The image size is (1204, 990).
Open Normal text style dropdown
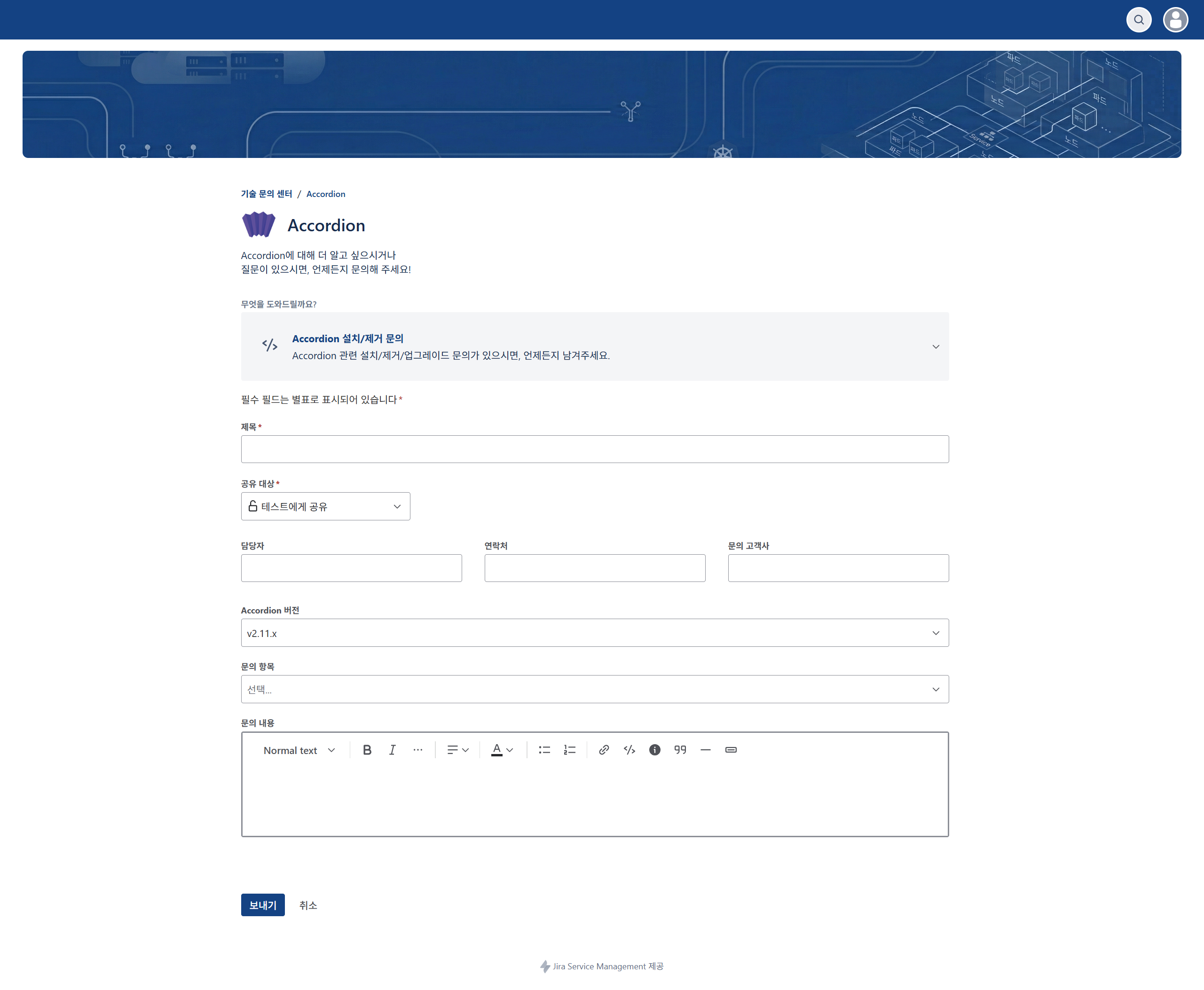click(x=299, y=750)
